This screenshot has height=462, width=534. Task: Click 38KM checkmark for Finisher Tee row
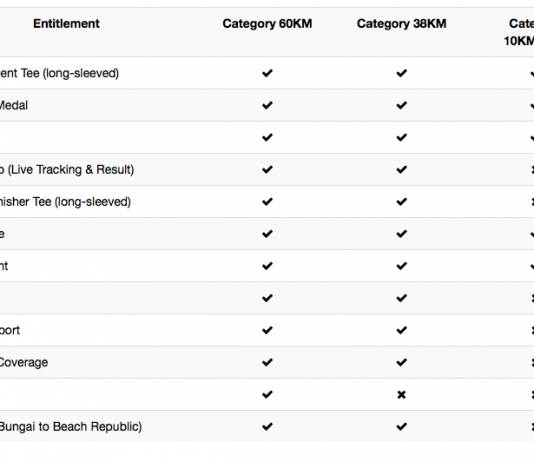coord(402,202)
